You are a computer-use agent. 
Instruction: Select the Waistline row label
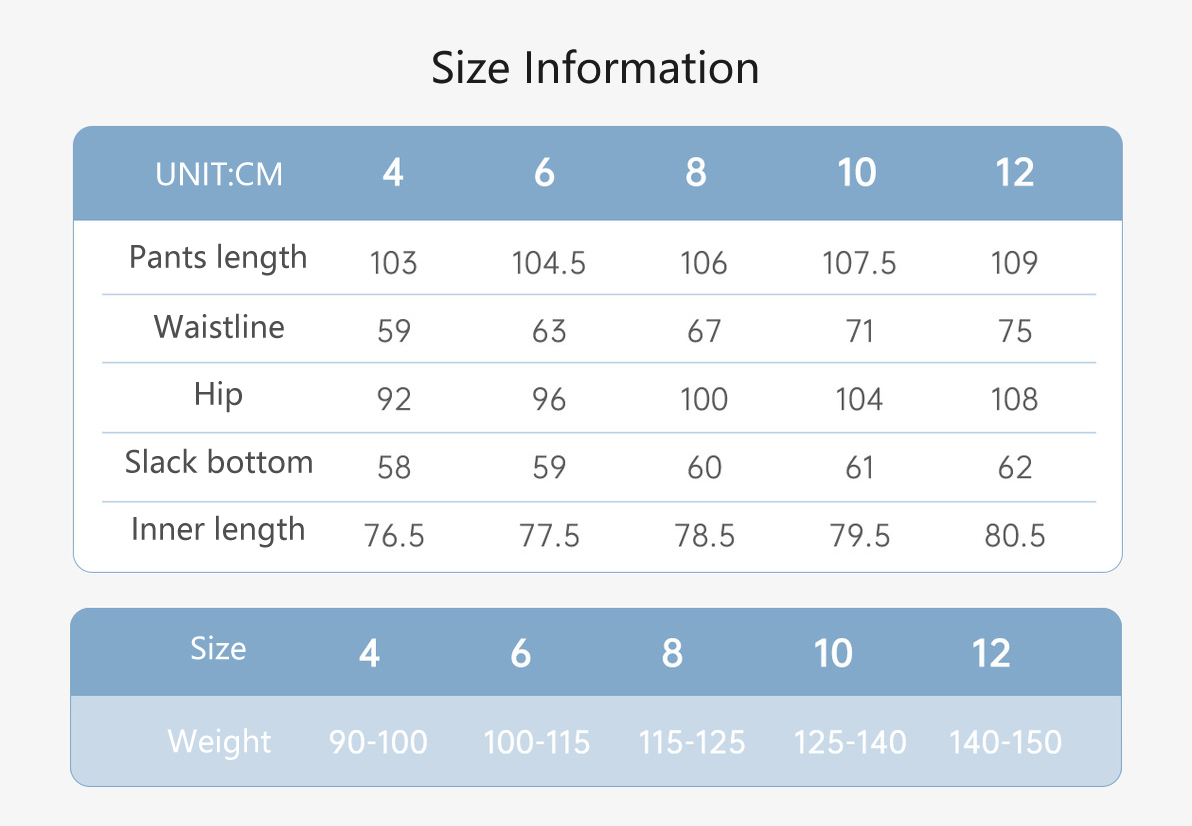pos(219,327)
